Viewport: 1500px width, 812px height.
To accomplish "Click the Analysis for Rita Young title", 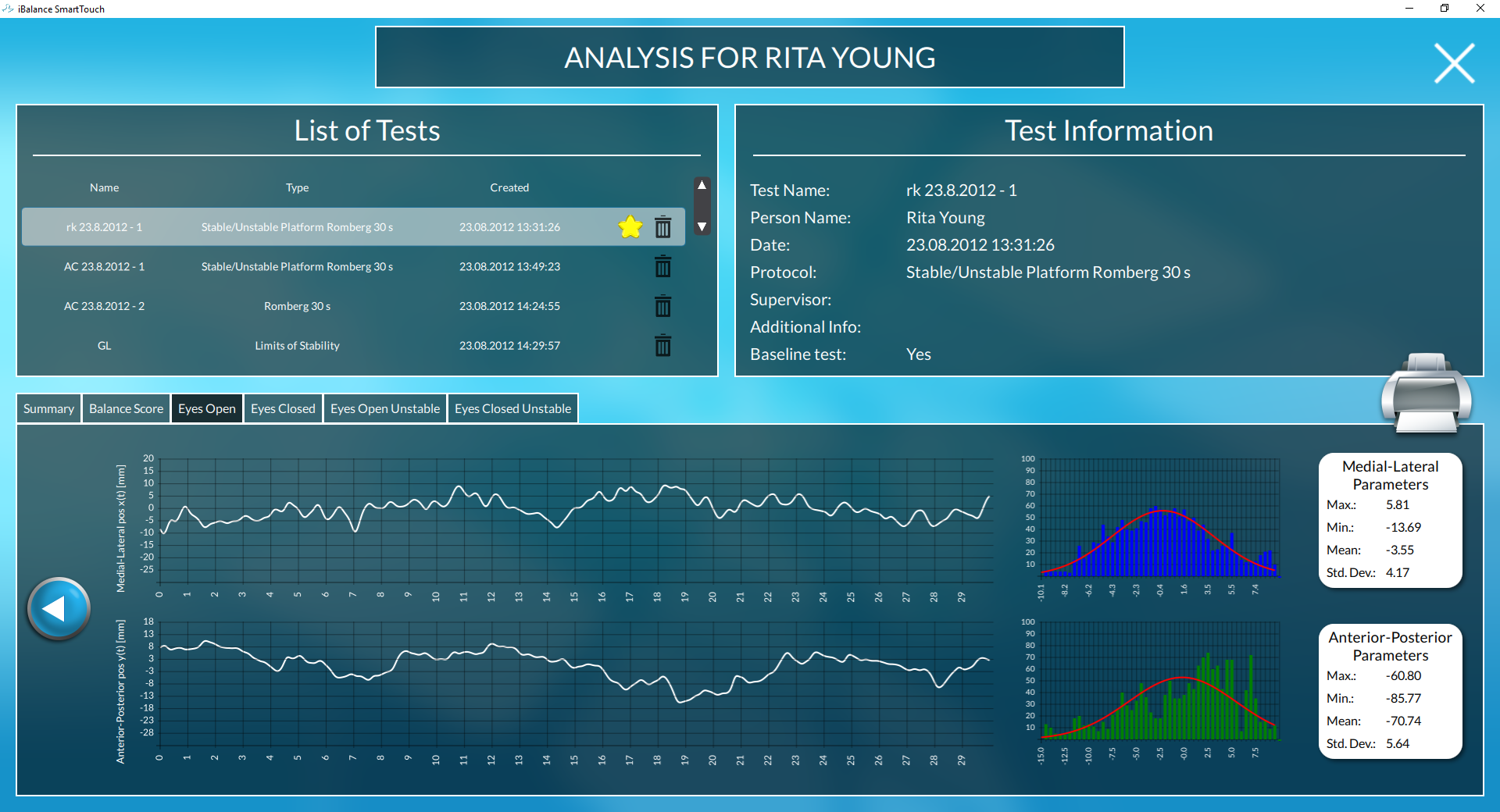I will 750,57.
